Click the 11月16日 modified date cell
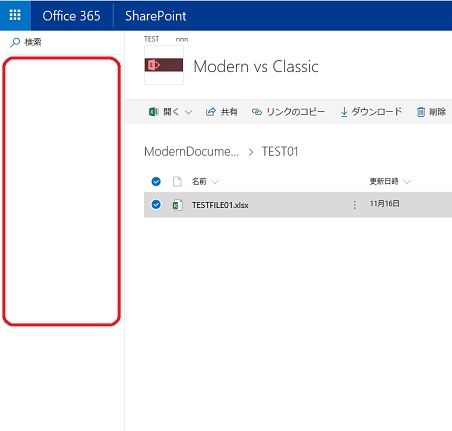The height and width of the screenshot is (431, 452). (x=385, y=204)
